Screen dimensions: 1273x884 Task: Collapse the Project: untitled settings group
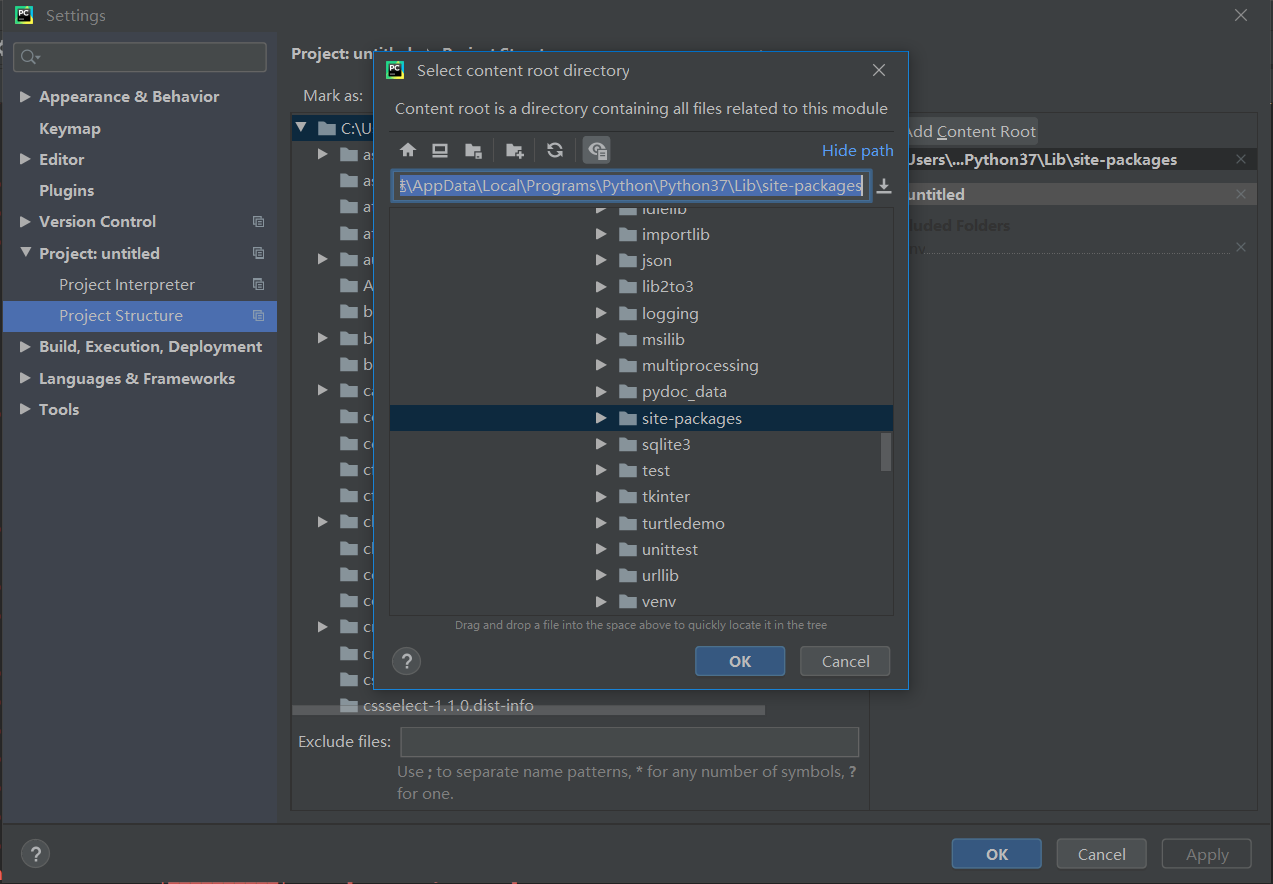[x=25, y=253]
